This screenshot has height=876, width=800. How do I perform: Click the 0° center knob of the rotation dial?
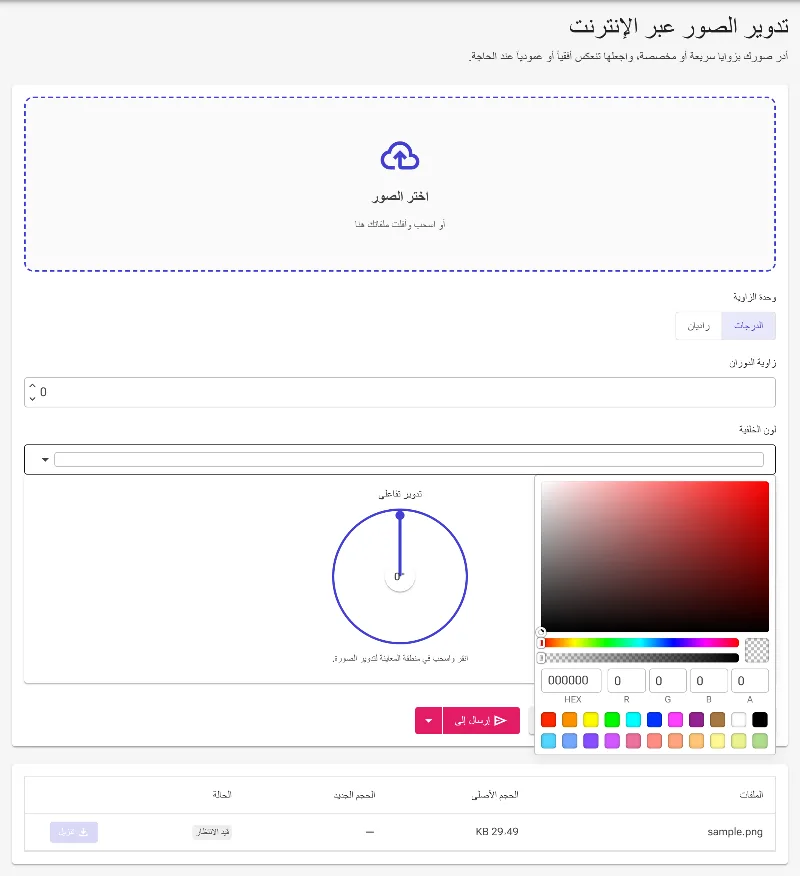[399, 577]
